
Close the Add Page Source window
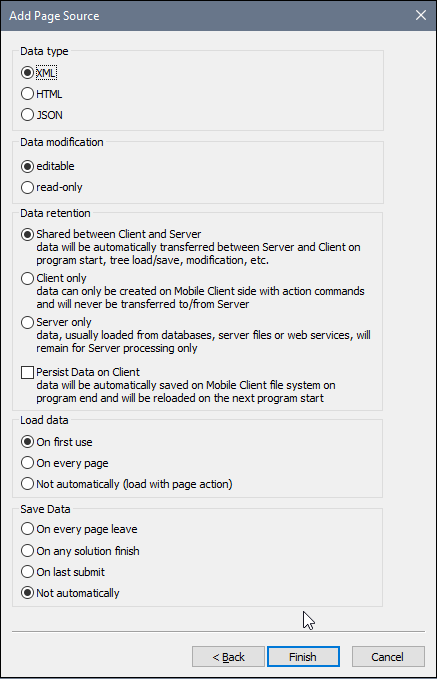pyautogui.click(x=421, y=16)
